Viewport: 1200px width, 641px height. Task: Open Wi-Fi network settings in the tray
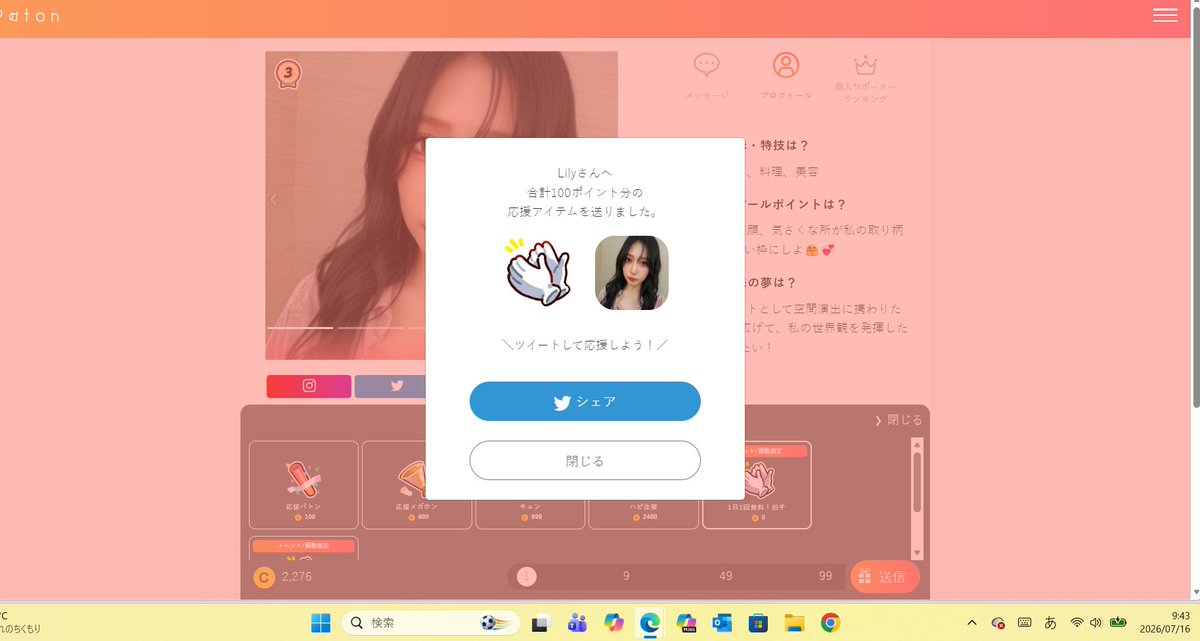pyautogui.click(x=1077, y=622)
